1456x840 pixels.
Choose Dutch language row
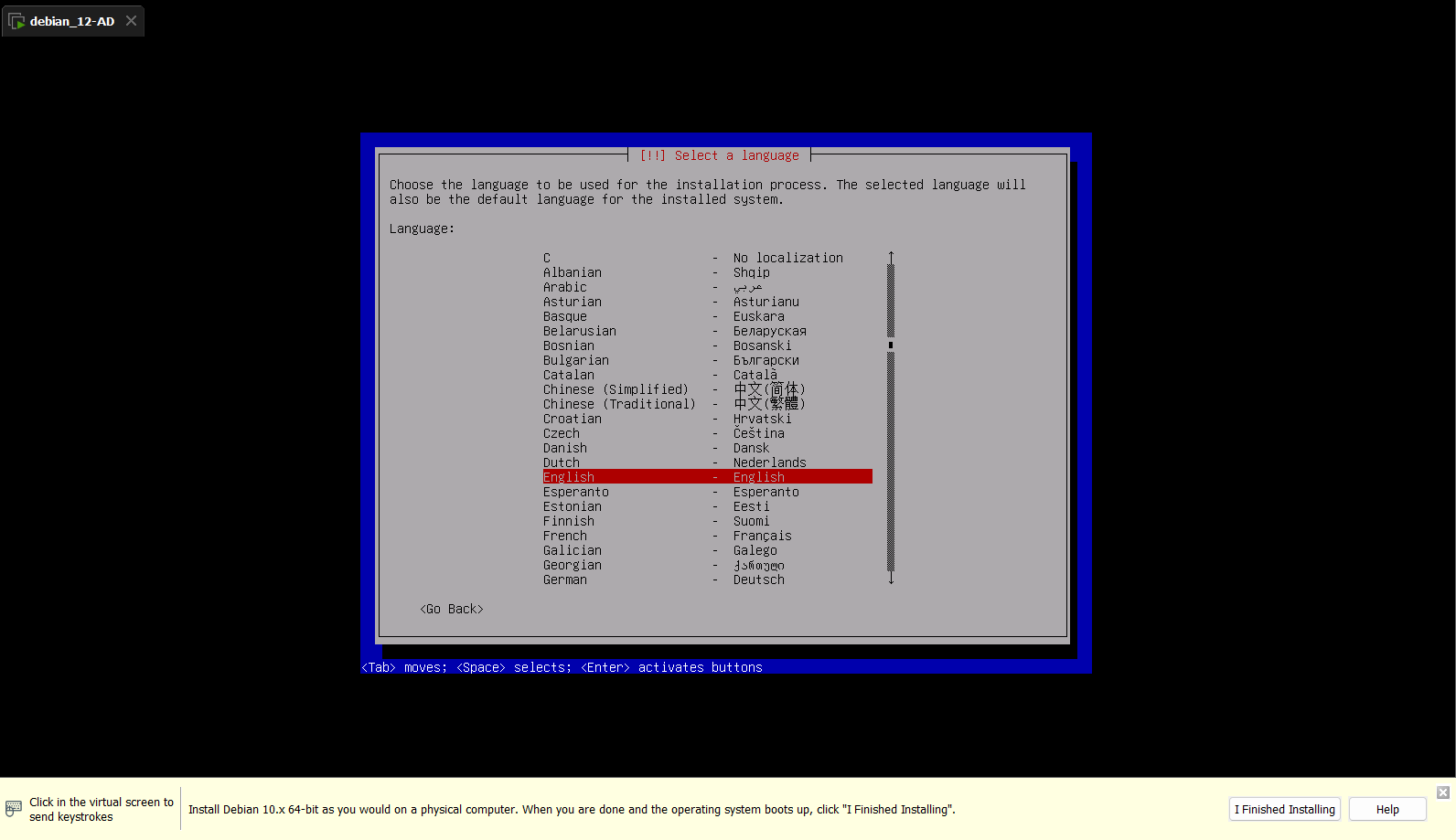pyautogui.click(x=707, y=463)
